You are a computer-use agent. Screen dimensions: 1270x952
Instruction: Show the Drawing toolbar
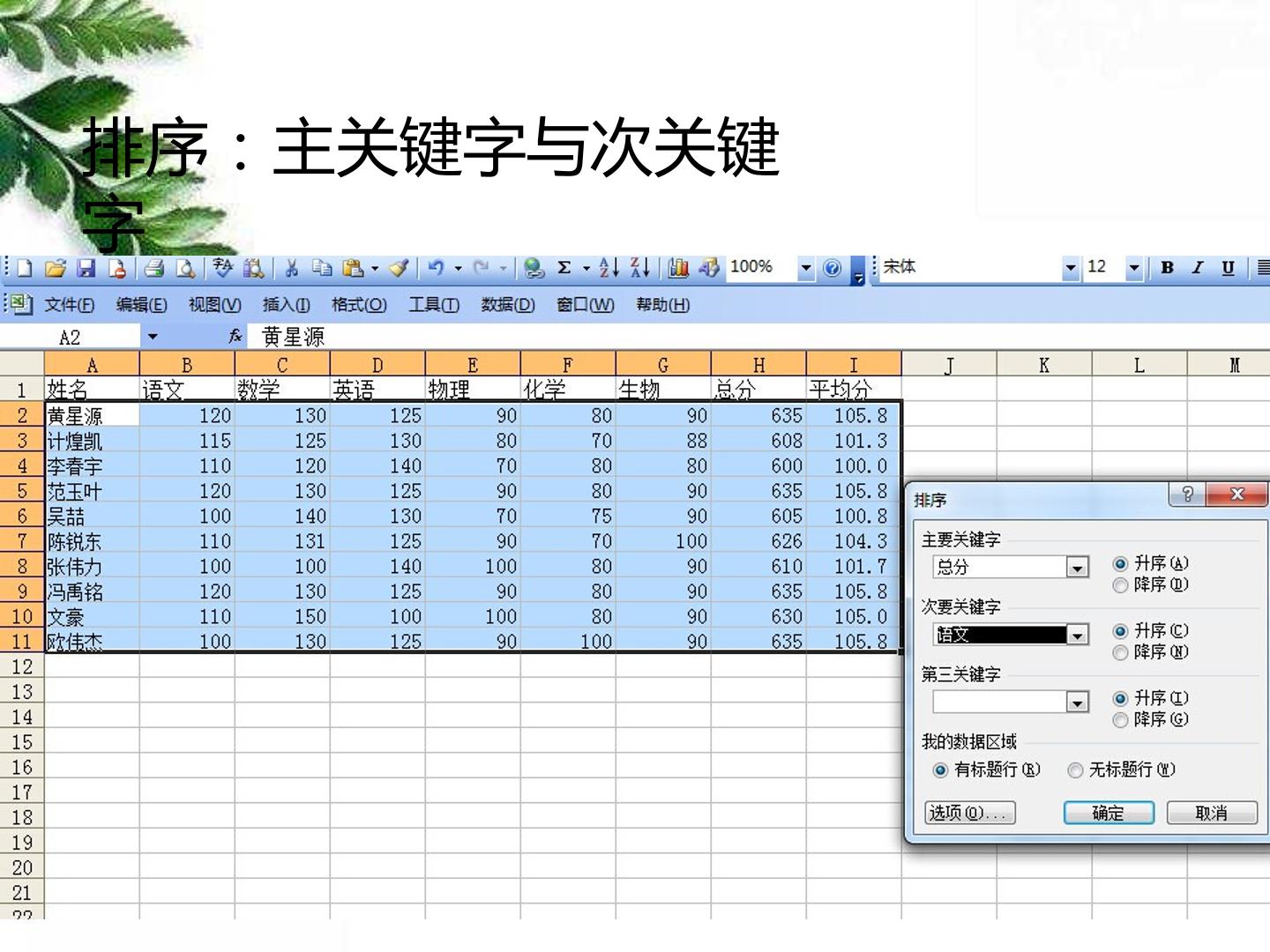708,268
